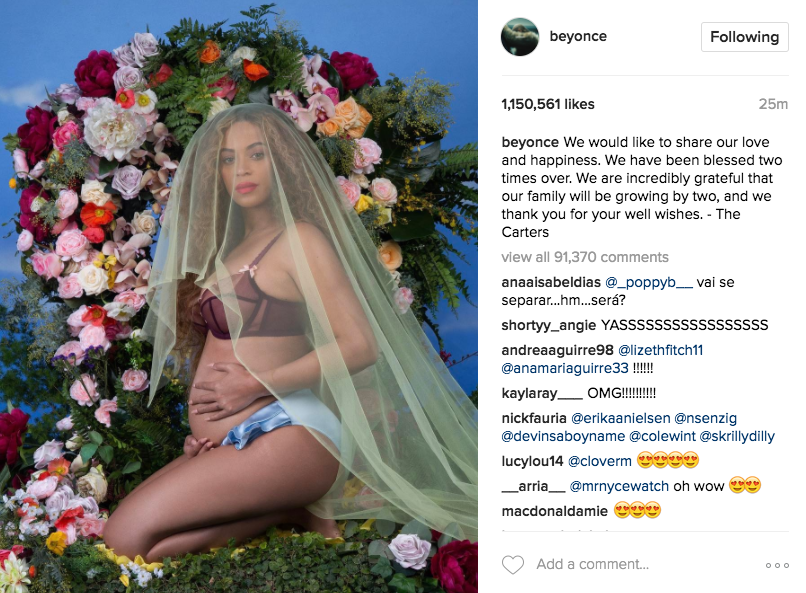Visit macdonaldamie commenter profile
This screenshot has height=593, width=806.
[x=555, y=511]
